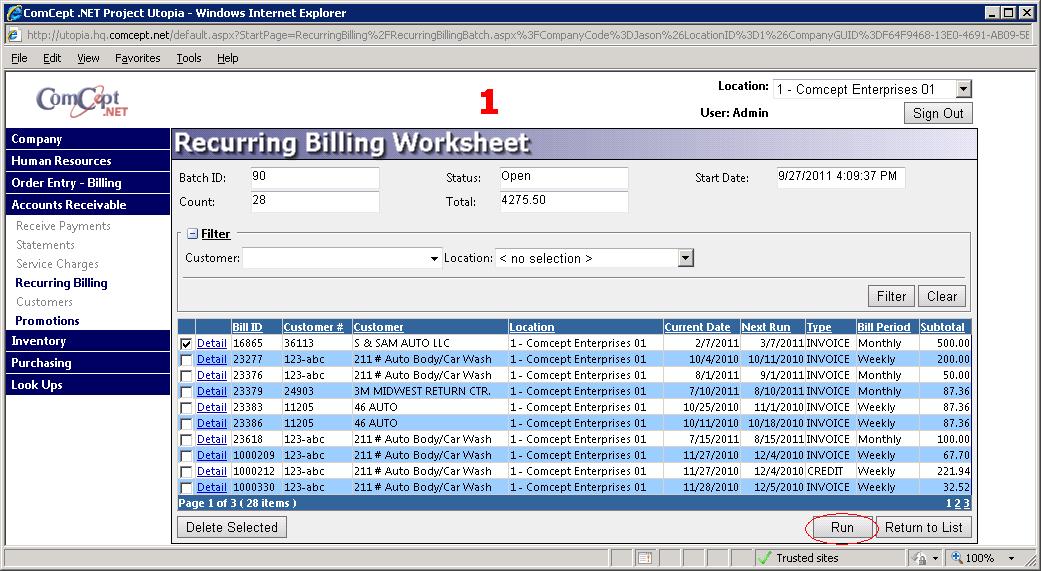Open Detail link for Bill ID 23618
Image resolution: width=1041 pixels, height=571 pixels.
(x=211, y=439)
